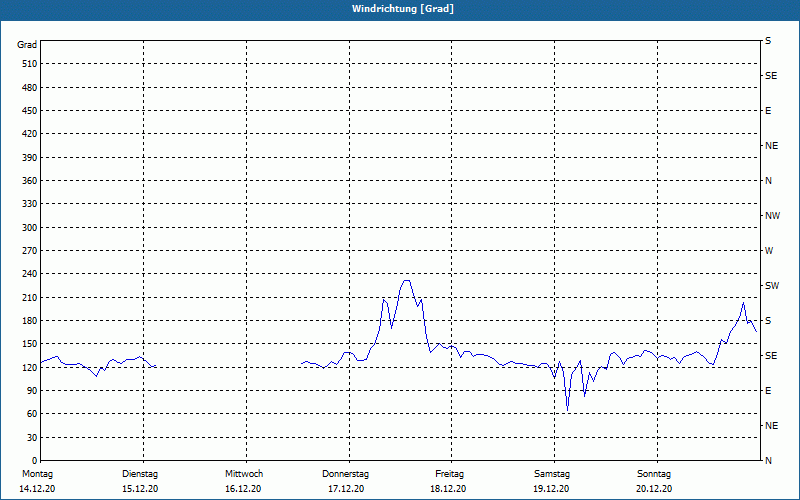
Task: Click the "W" compass direction label
Action: click(769, 251)
